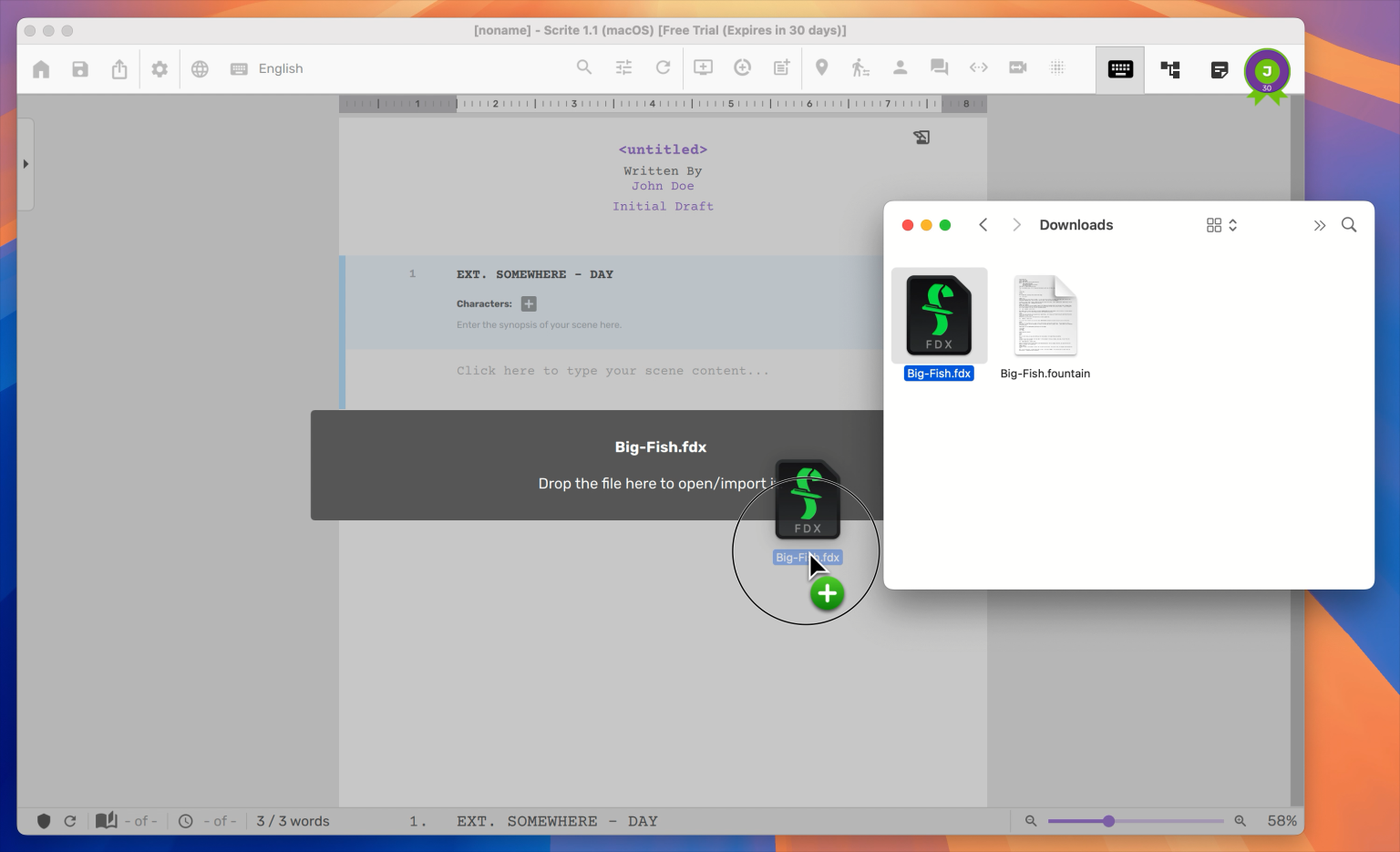
Task: Click the plus button next to Characters
Action: pyautogui.click(x=528, y=303)
